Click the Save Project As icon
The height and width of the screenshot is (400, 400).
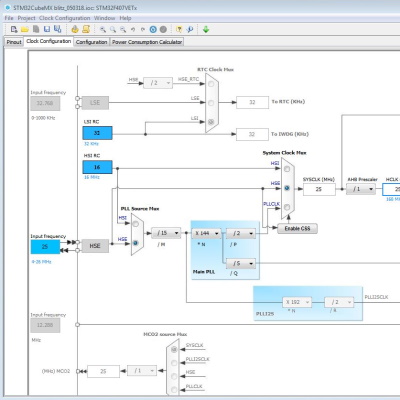[x=58, y=29]
